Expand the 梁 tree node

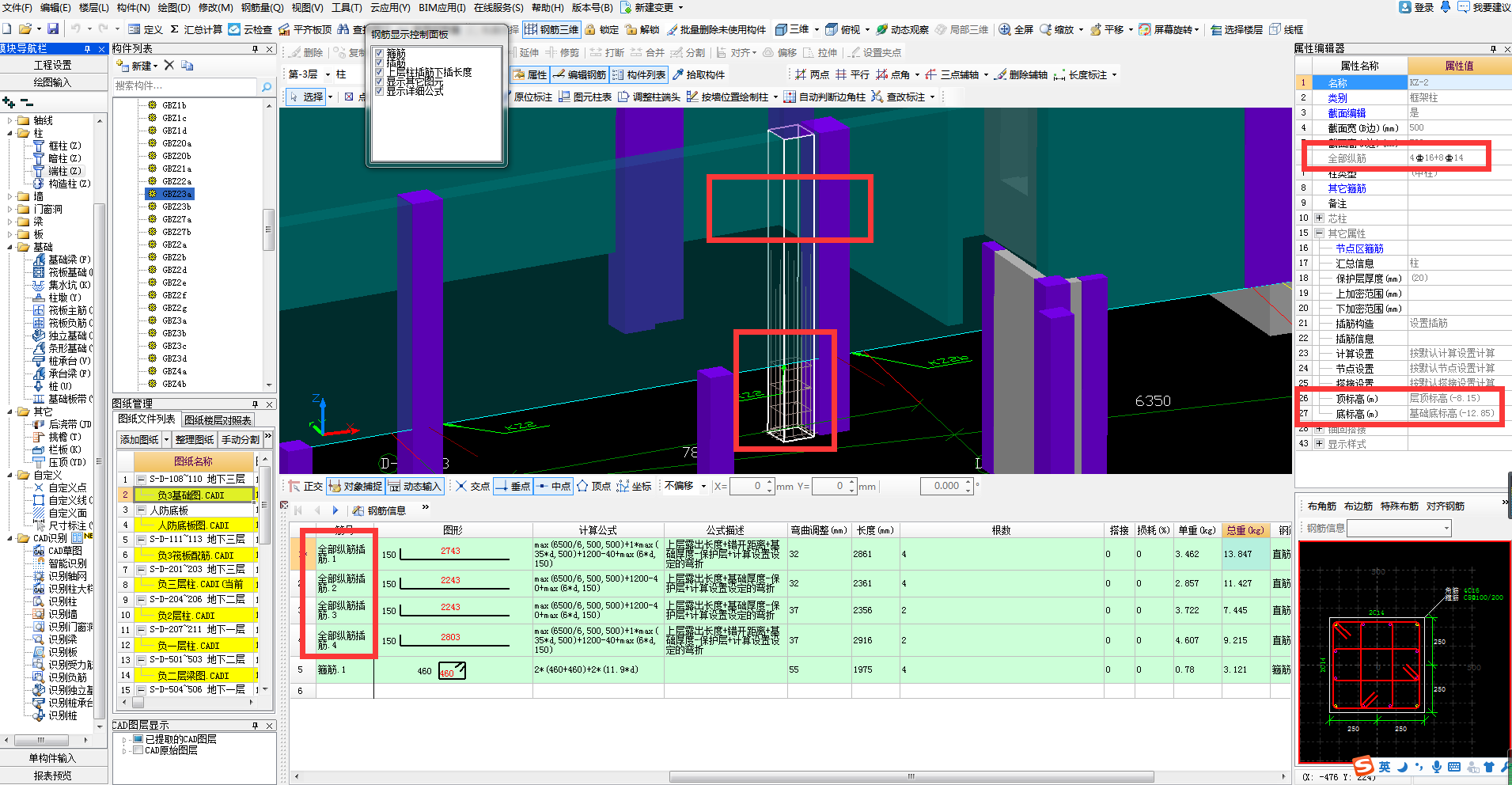coord(10,222)
